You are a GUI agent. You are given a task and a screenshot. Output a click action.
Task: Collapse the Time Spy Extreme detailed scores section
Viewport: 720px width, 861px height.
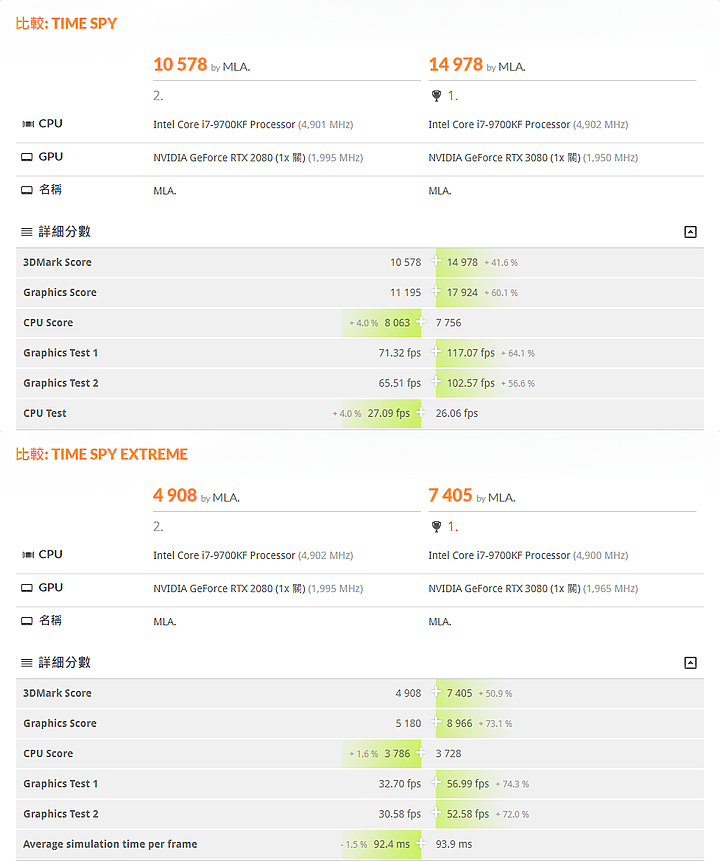690,663
